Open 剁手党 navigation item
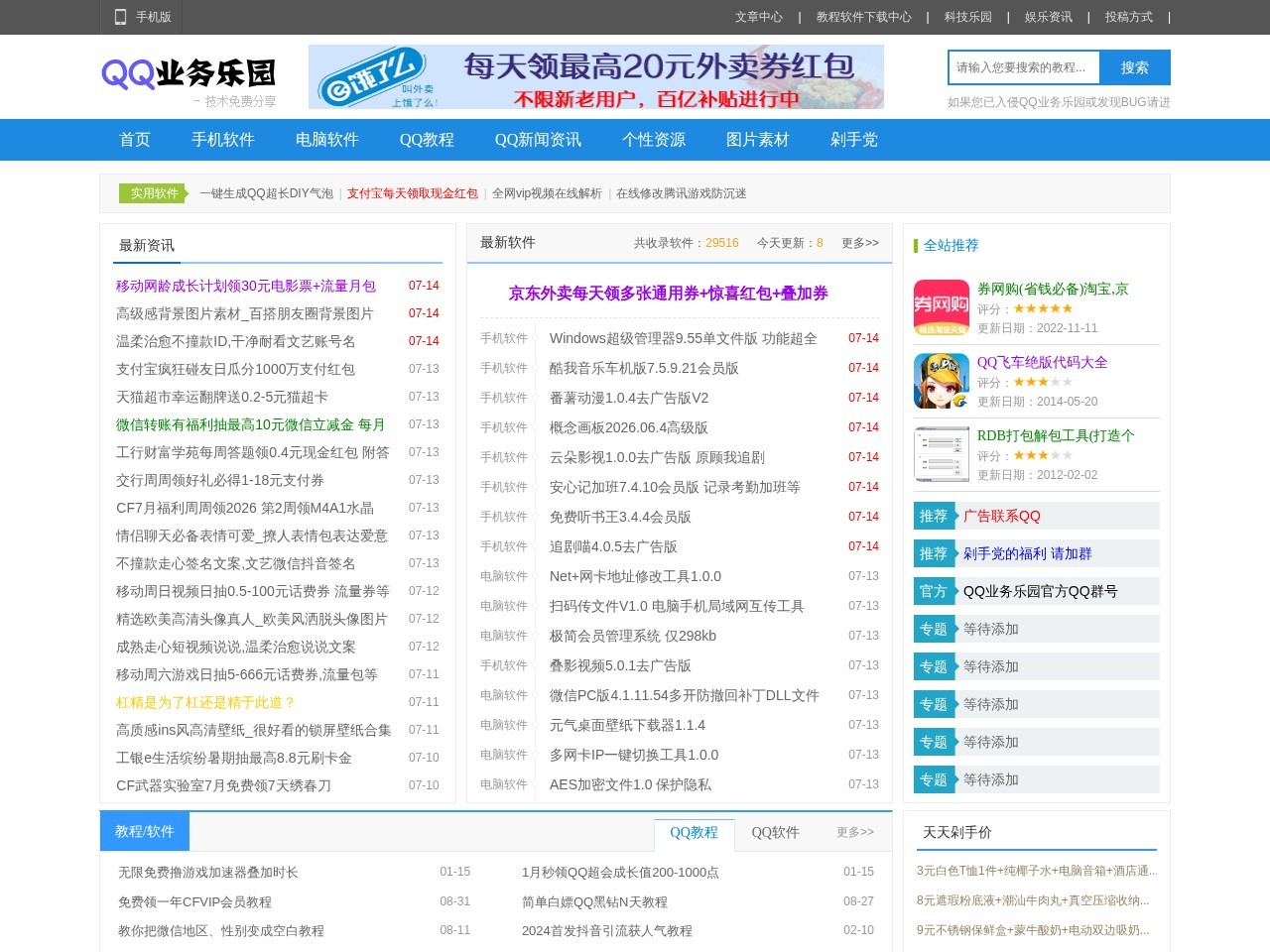Viewport: 1270px width, 952px height. click(854, 140)
